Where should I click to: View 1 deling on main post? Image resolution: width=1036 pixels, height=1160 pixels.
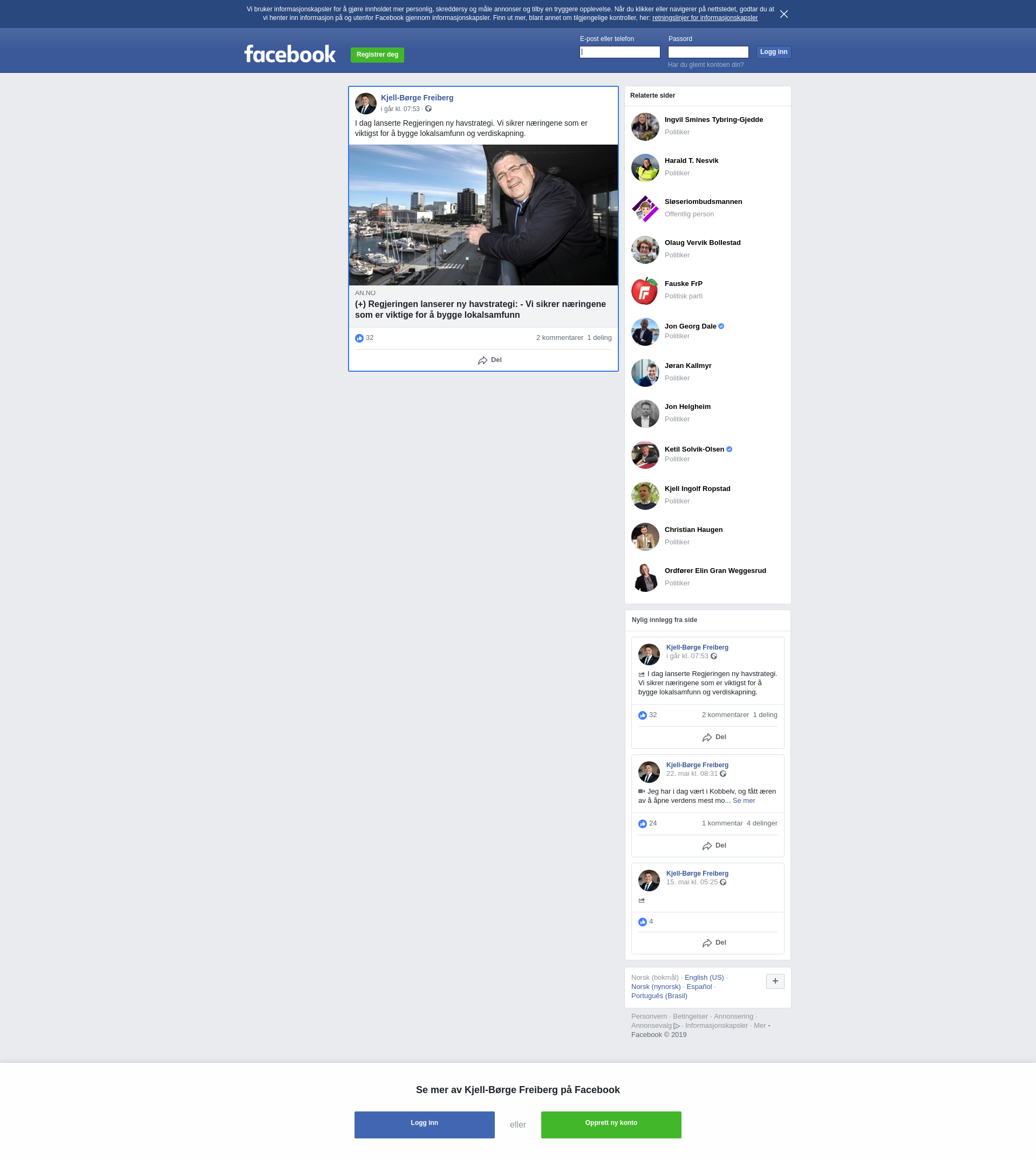[599, 338]
